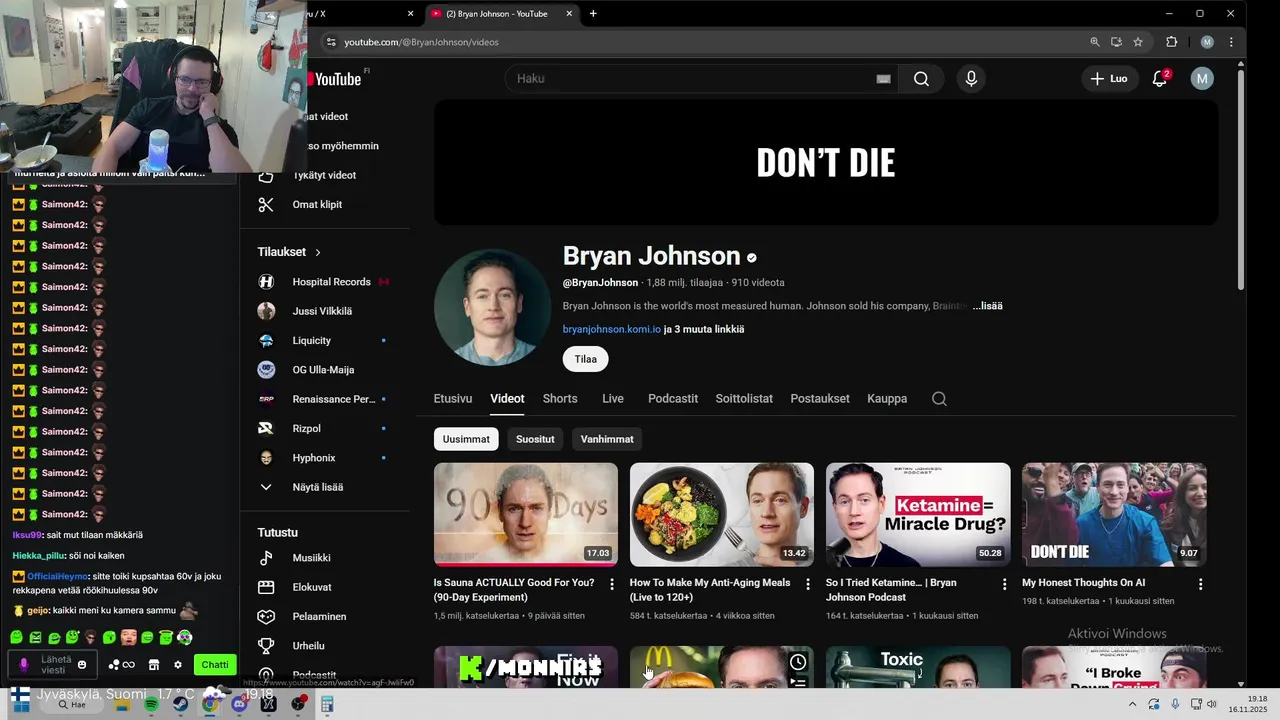The image size is (1280, 720).
Task: Open the Kauppa channel tab
Action: tap(887, 398)
